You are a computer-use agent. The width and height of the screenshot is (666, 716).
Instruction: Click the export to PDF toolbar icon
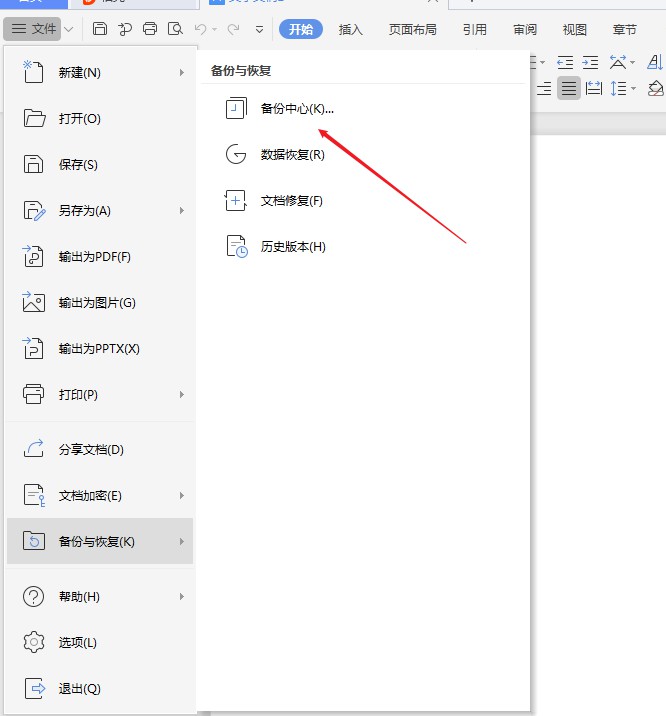click(x=125, y=29)
